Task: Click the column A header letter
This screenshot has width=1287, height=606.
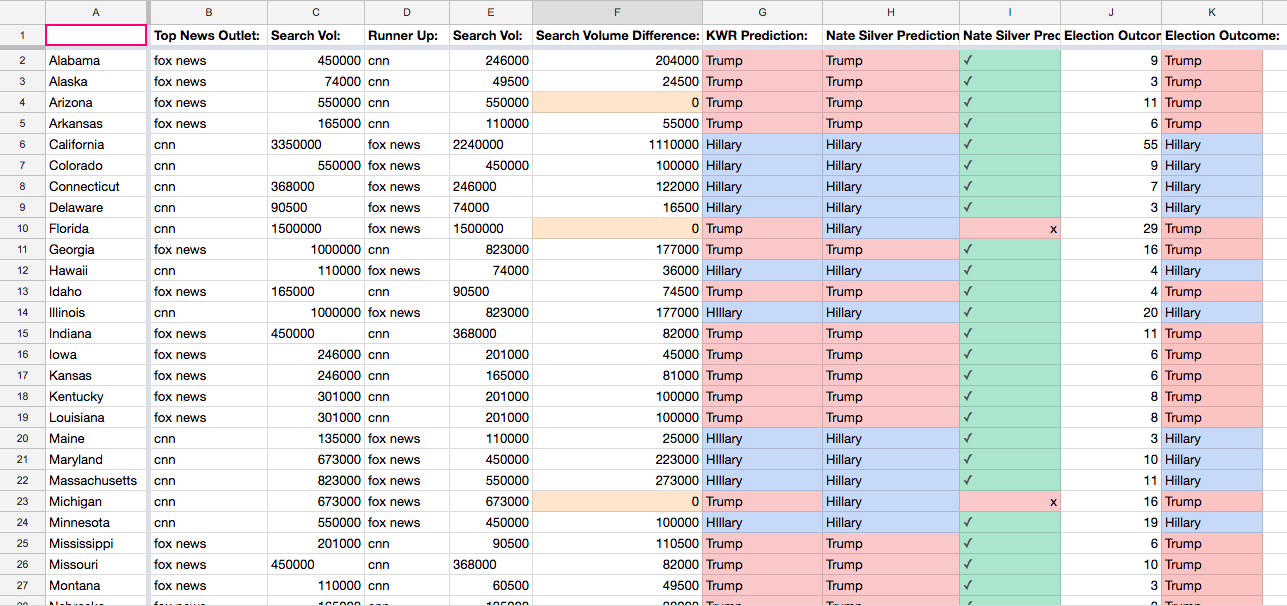Action: pyautogui.click(x=96, y=12)
